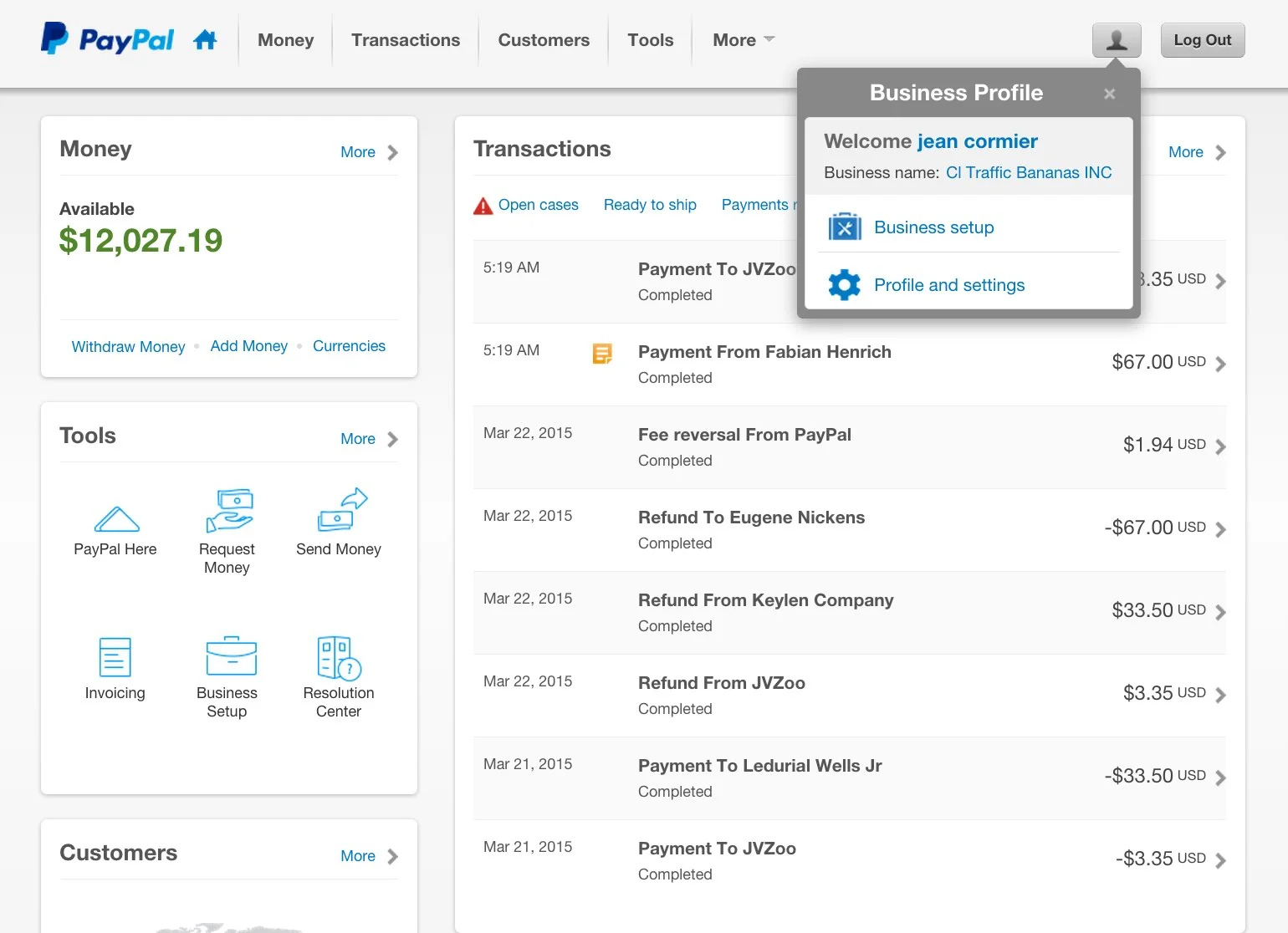The image size is (1288, 933).
Task: Click the Profile and settings link text
Action: 949,285
